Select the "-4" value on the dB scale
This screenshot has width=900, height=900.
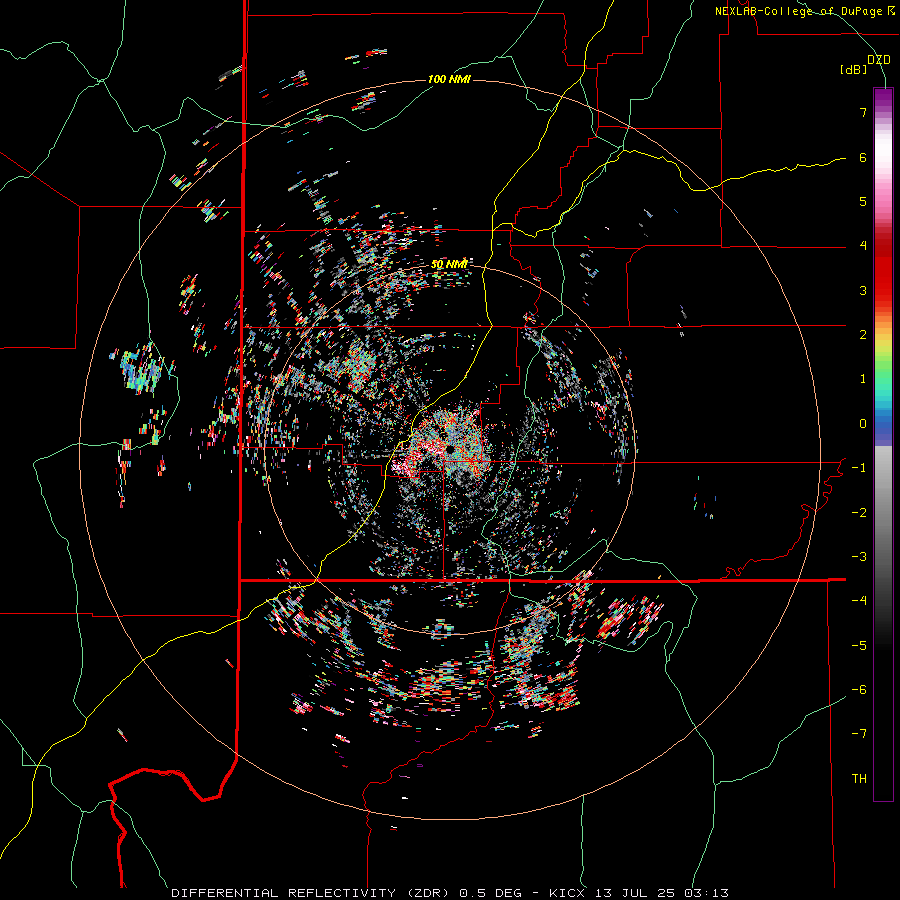859,601
